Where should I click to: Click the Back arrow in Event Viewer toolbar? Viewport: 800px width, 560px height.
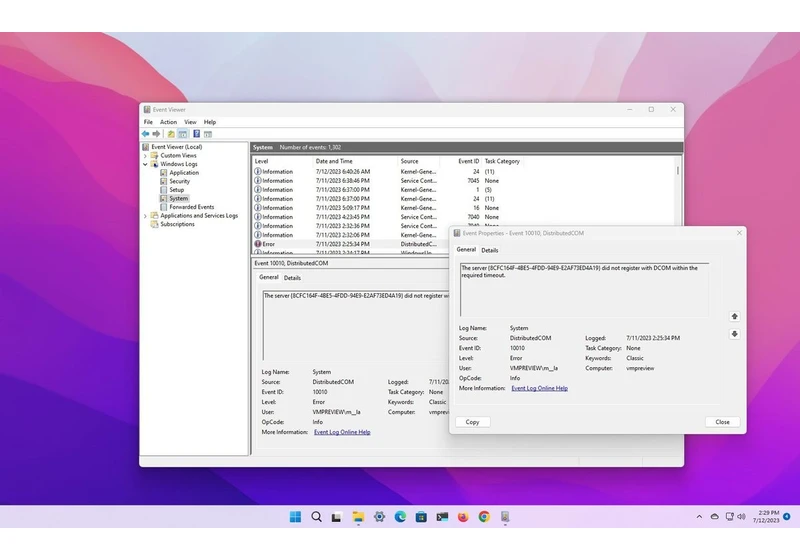tap(145, 134)
